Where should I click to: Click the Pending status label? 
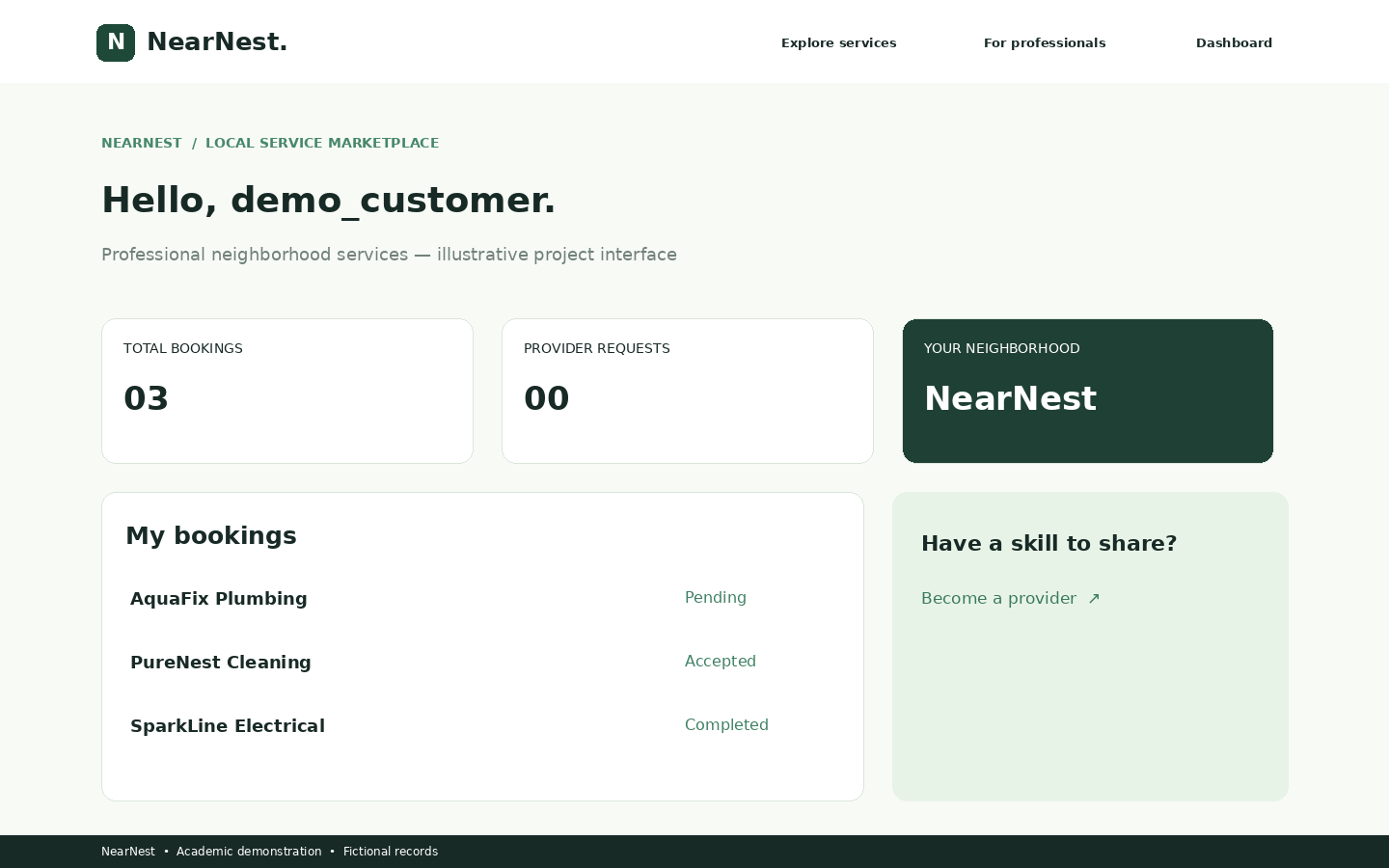tap(716, 597)
